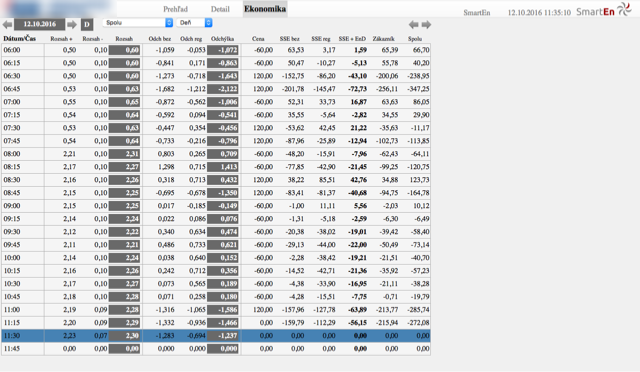This screenshot has width=640, height=372.
Task: Click Spolu value -347,25
Action: (x=418, y=89)
